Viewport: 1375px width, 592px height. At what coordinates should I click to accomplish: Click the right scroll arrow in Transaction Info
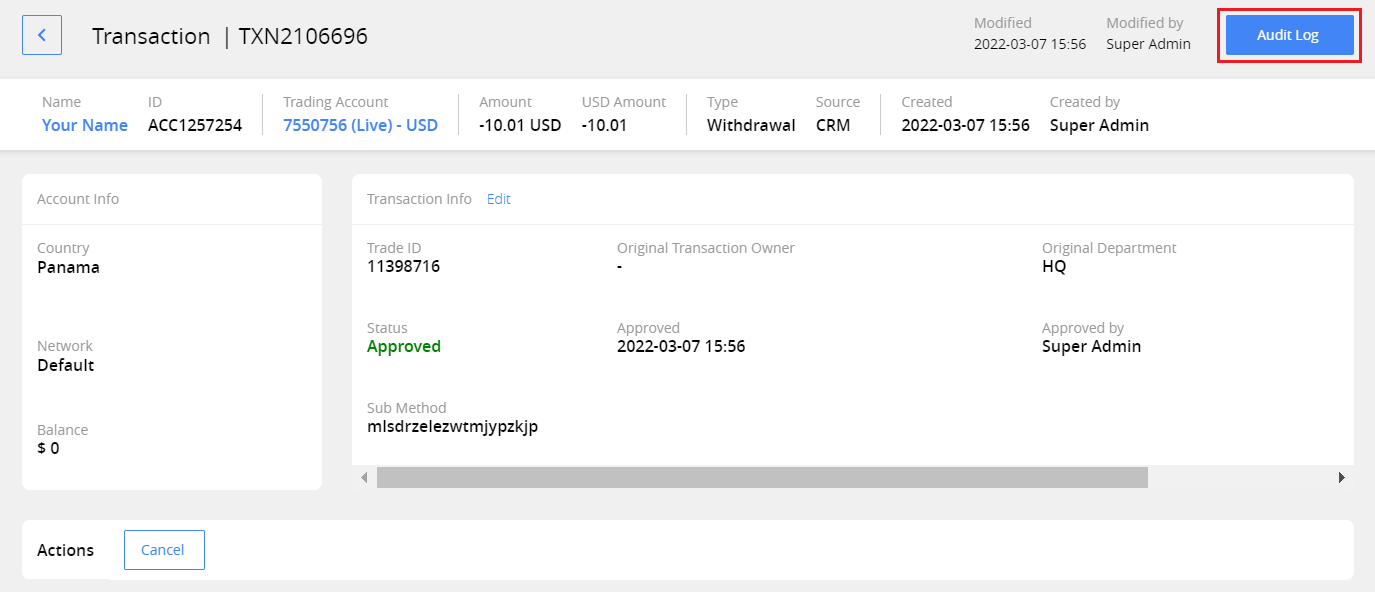point(1342,478)
